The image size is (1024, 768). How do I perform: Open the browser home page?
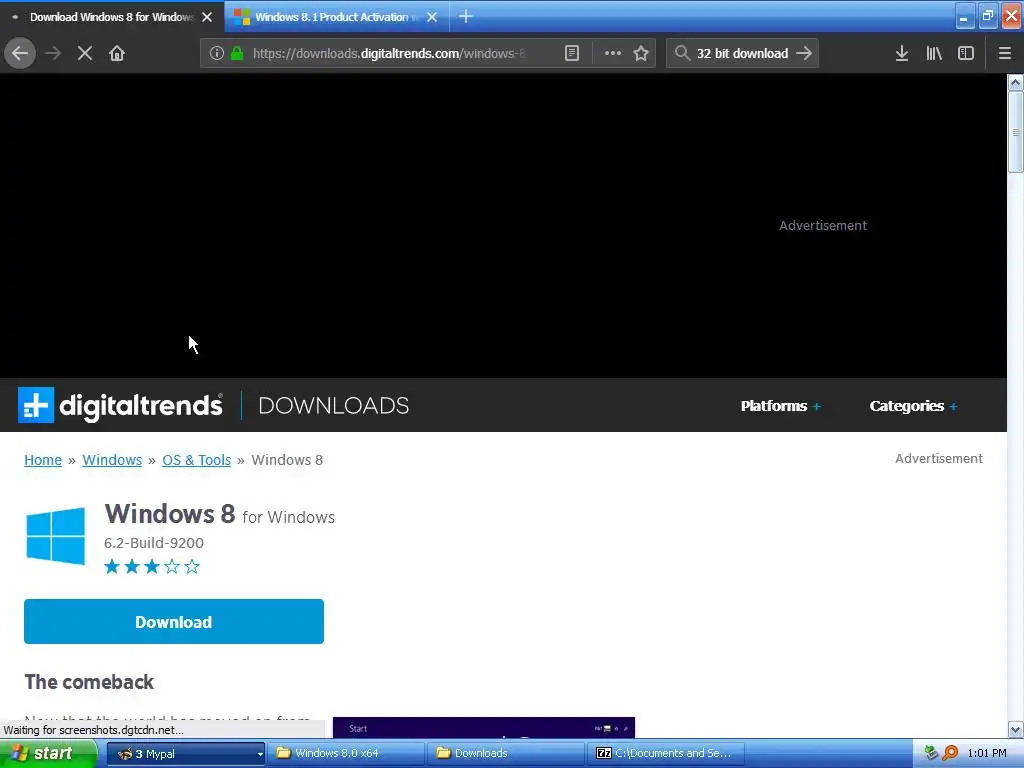pyautogui.click(x=117, y=53)
